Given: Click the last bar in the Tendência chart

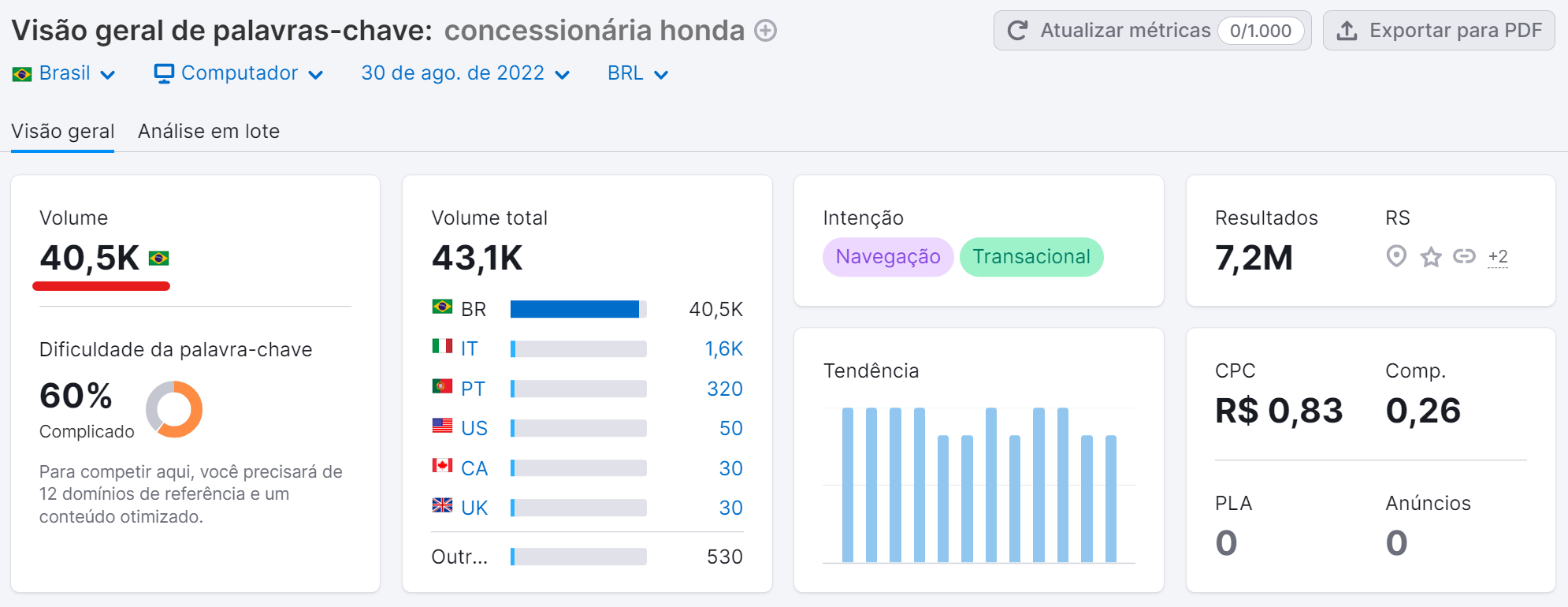Looking at the screenshot, I should [1111, 498].
